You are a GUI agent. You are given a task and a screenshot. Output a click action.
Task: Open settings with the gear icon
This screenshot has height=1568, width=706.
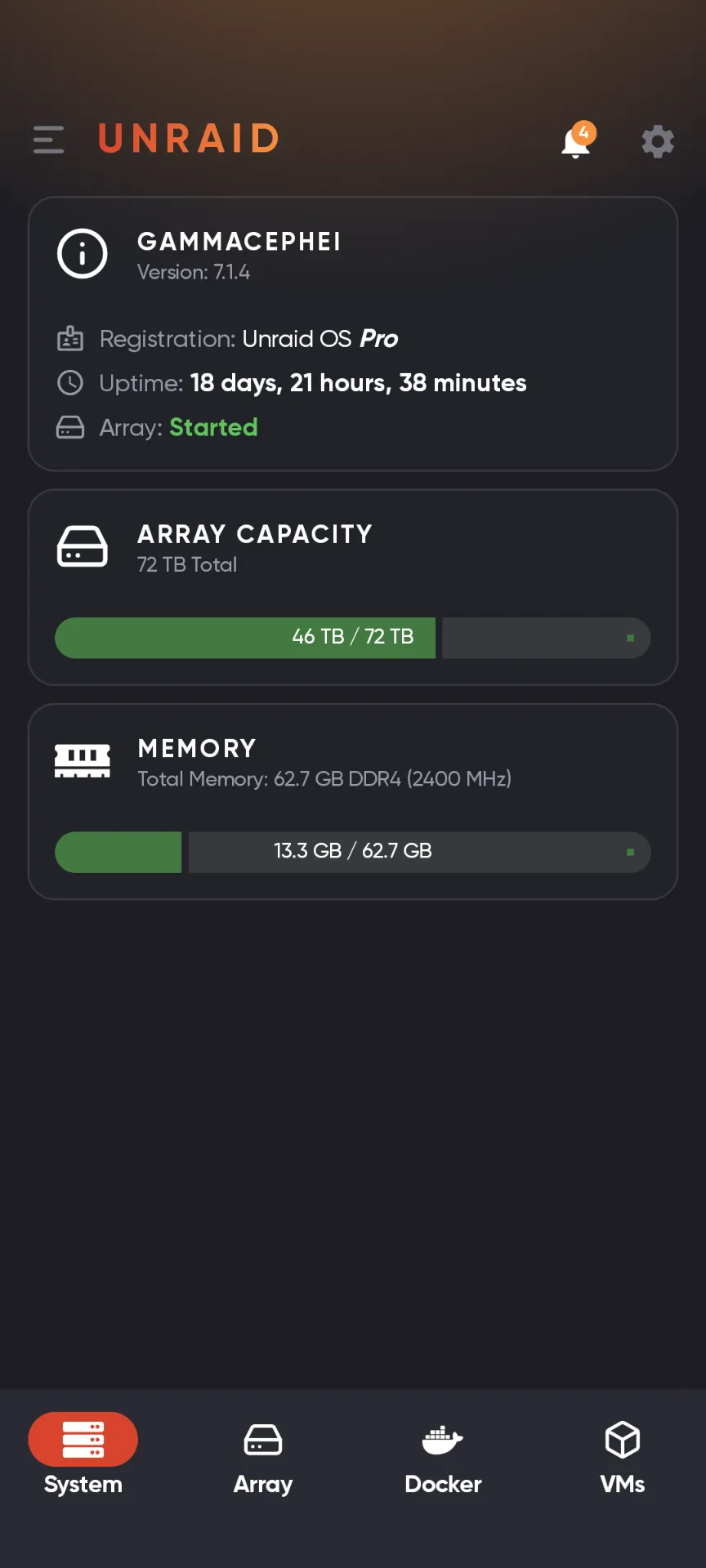point(658,141)
